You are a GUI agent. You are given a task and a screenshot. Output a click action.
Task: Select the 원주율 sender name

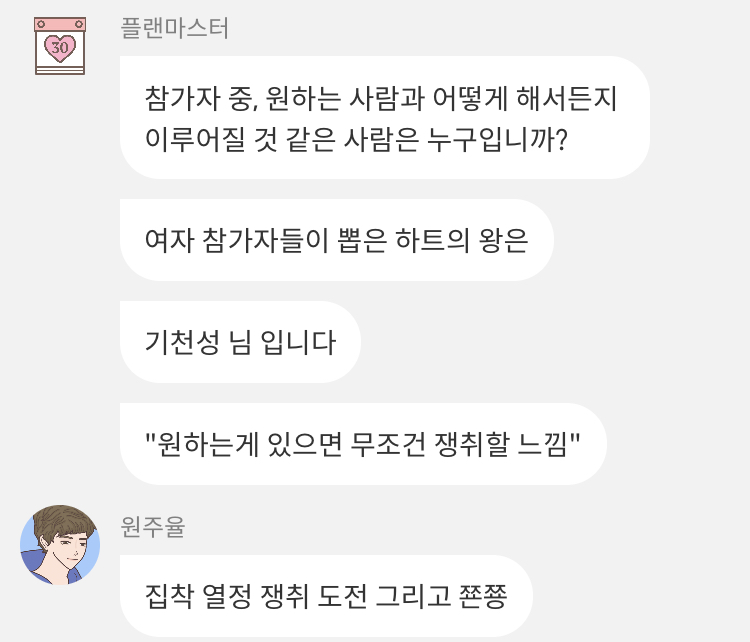[x=153, y=527]
